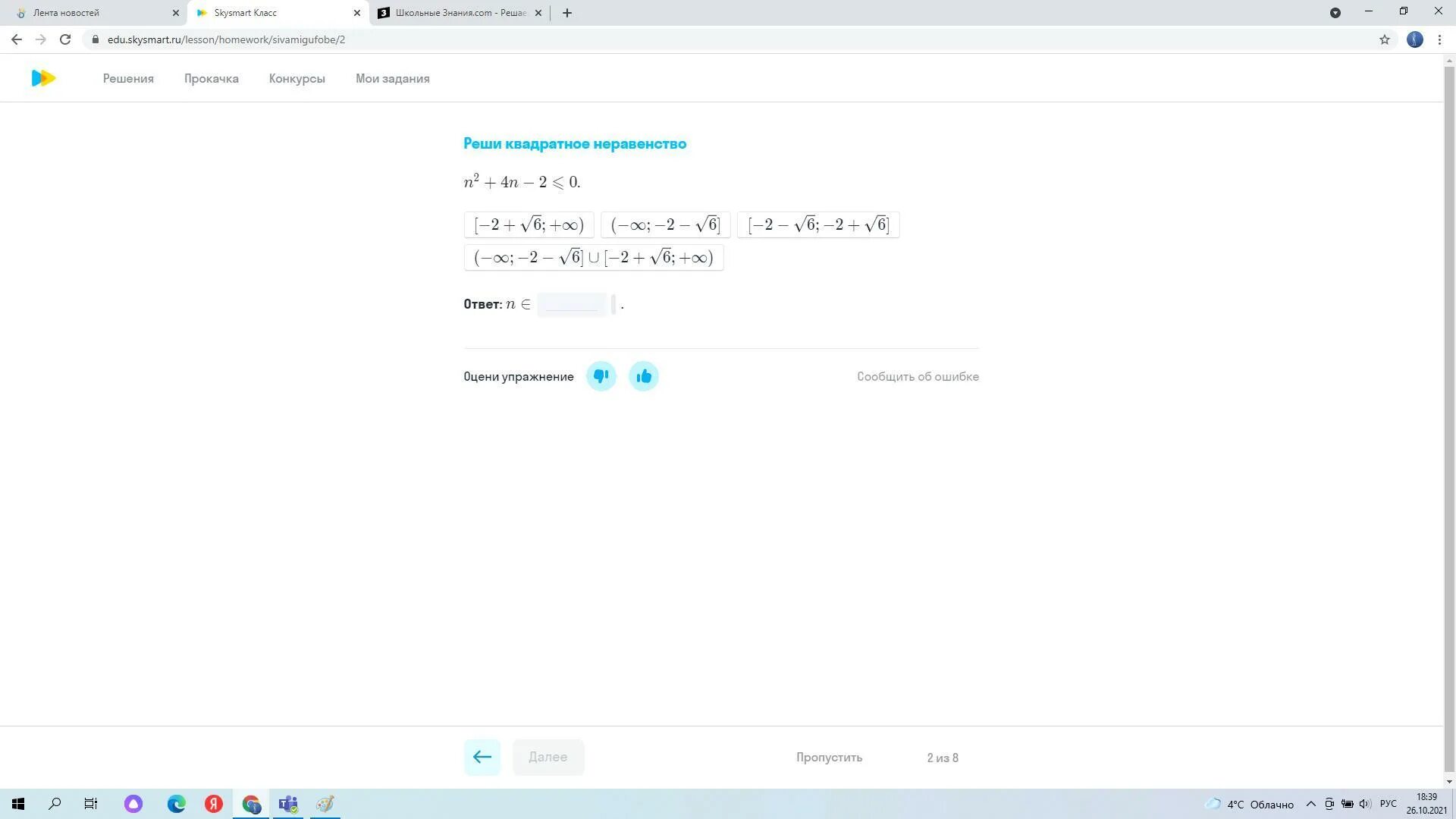Click the Skysmart home logo icon
This screenshot has height=819, width=1456.
(44, 78)
